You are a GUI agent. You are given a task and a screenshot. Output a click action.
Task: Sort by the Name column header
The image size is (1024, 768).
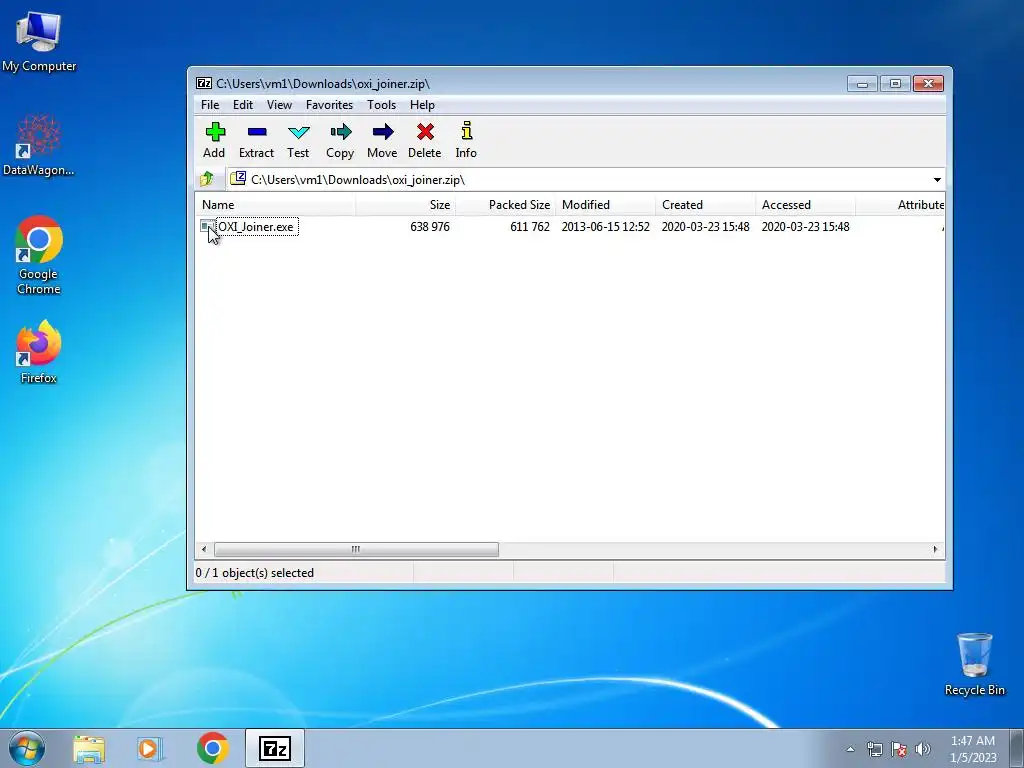click(x=276, y=204)
